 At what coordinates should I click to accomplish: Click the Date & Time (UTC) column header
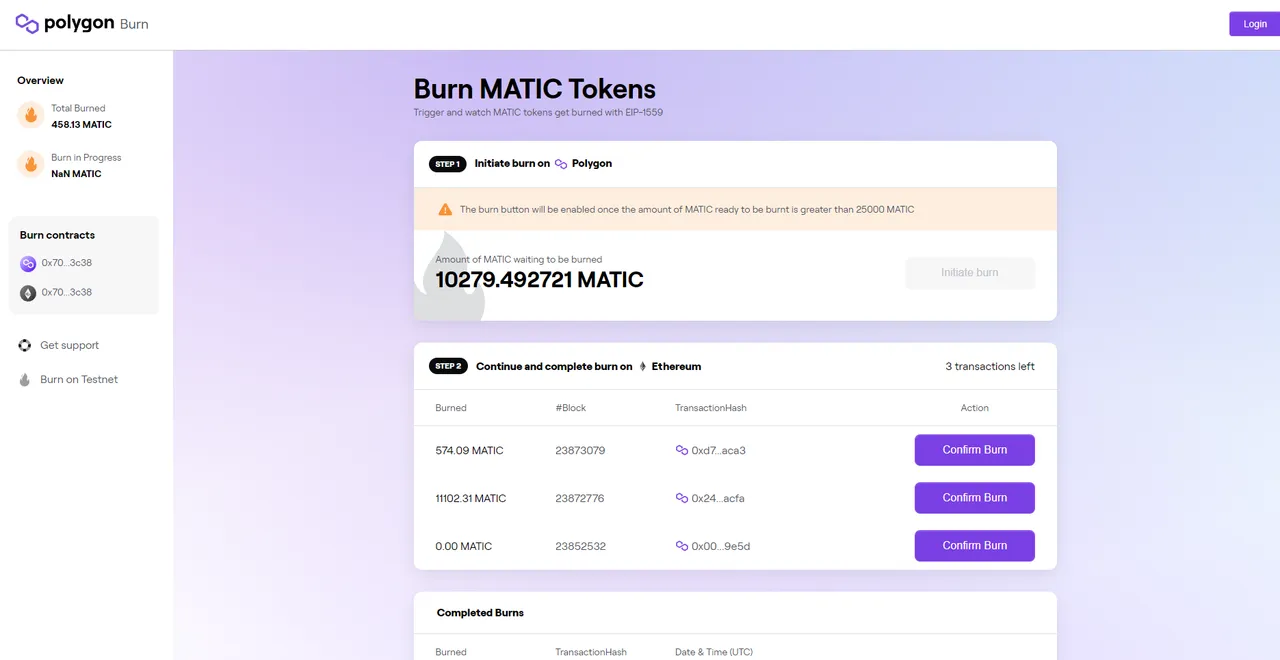pos(714,652)
